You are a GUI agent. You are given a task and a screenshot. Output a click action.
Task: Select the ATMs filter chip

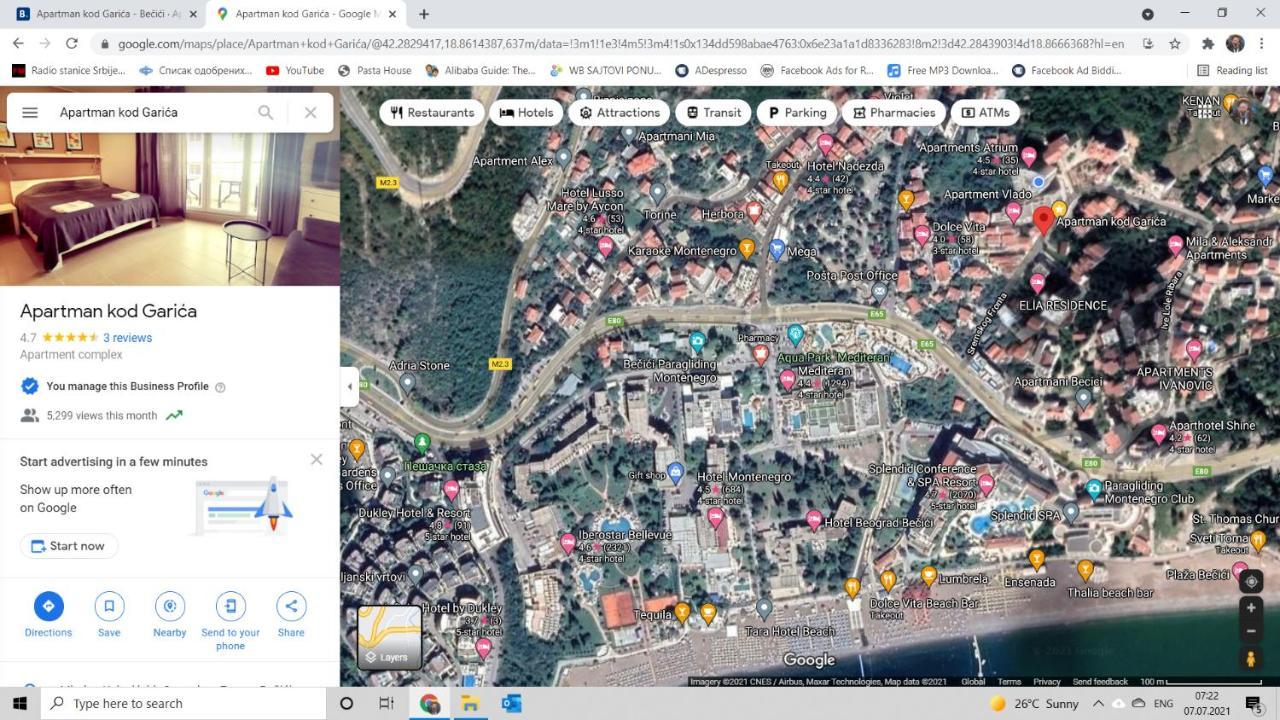[x=985, y=112]
